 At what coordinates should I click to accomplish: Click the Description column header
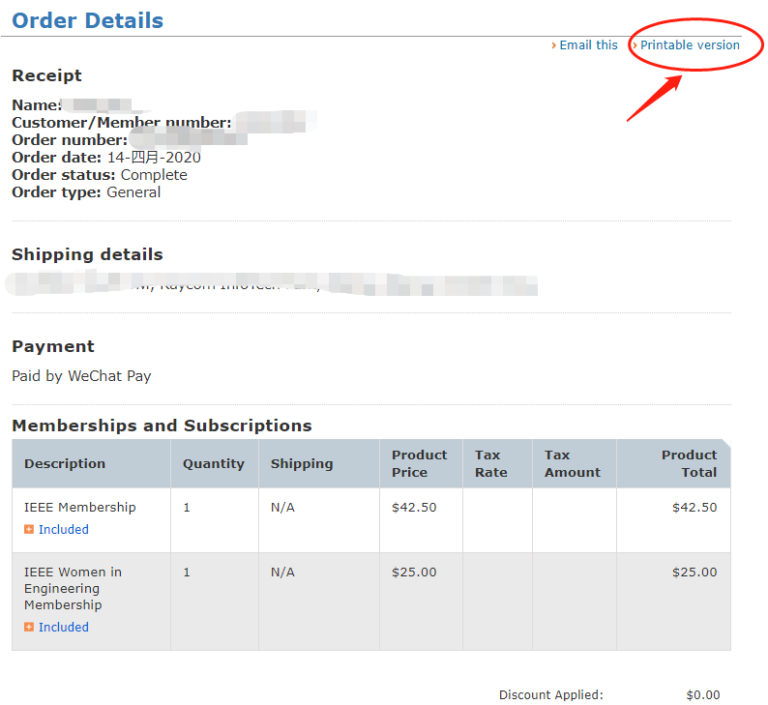[x=65, y=464]
